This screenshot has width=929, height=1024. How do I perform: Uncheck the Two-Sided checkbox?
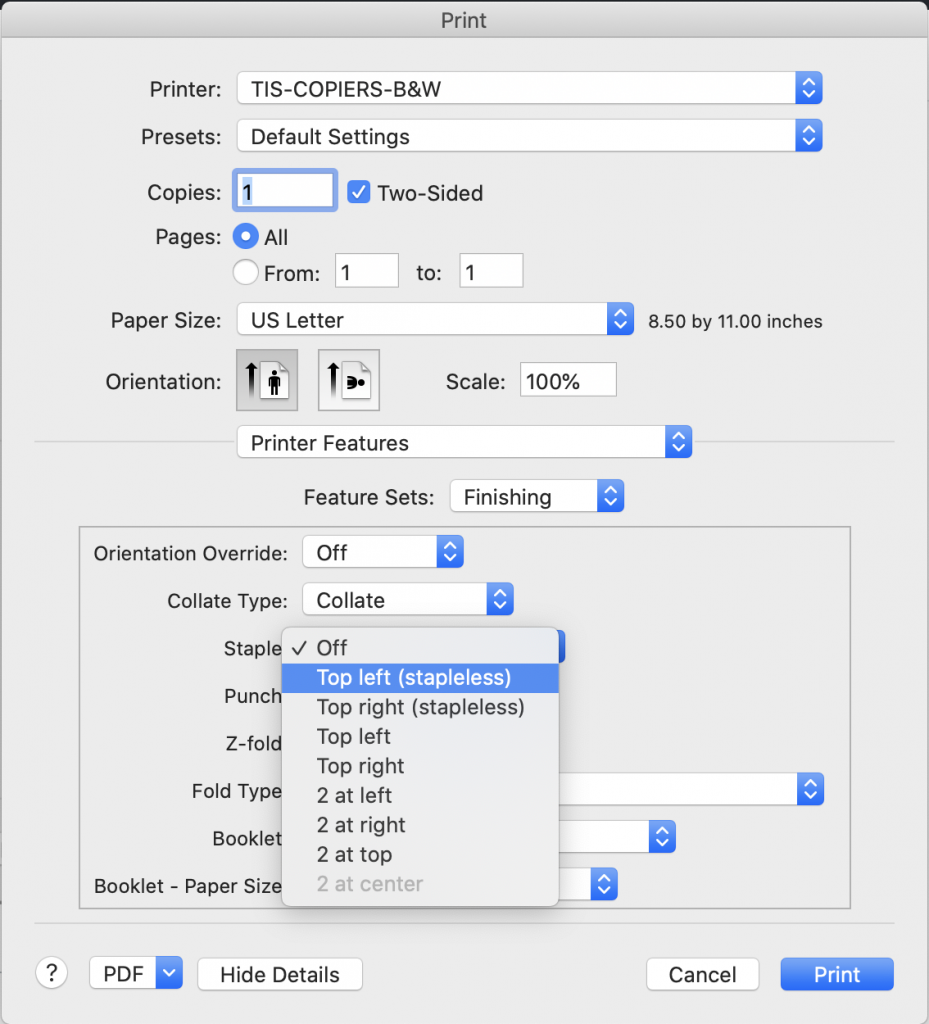click(359, 193)
